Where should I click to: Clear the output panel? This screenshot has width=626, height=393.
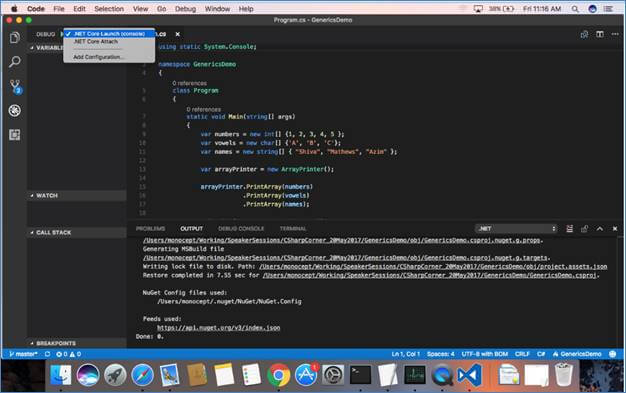[569, 228]
